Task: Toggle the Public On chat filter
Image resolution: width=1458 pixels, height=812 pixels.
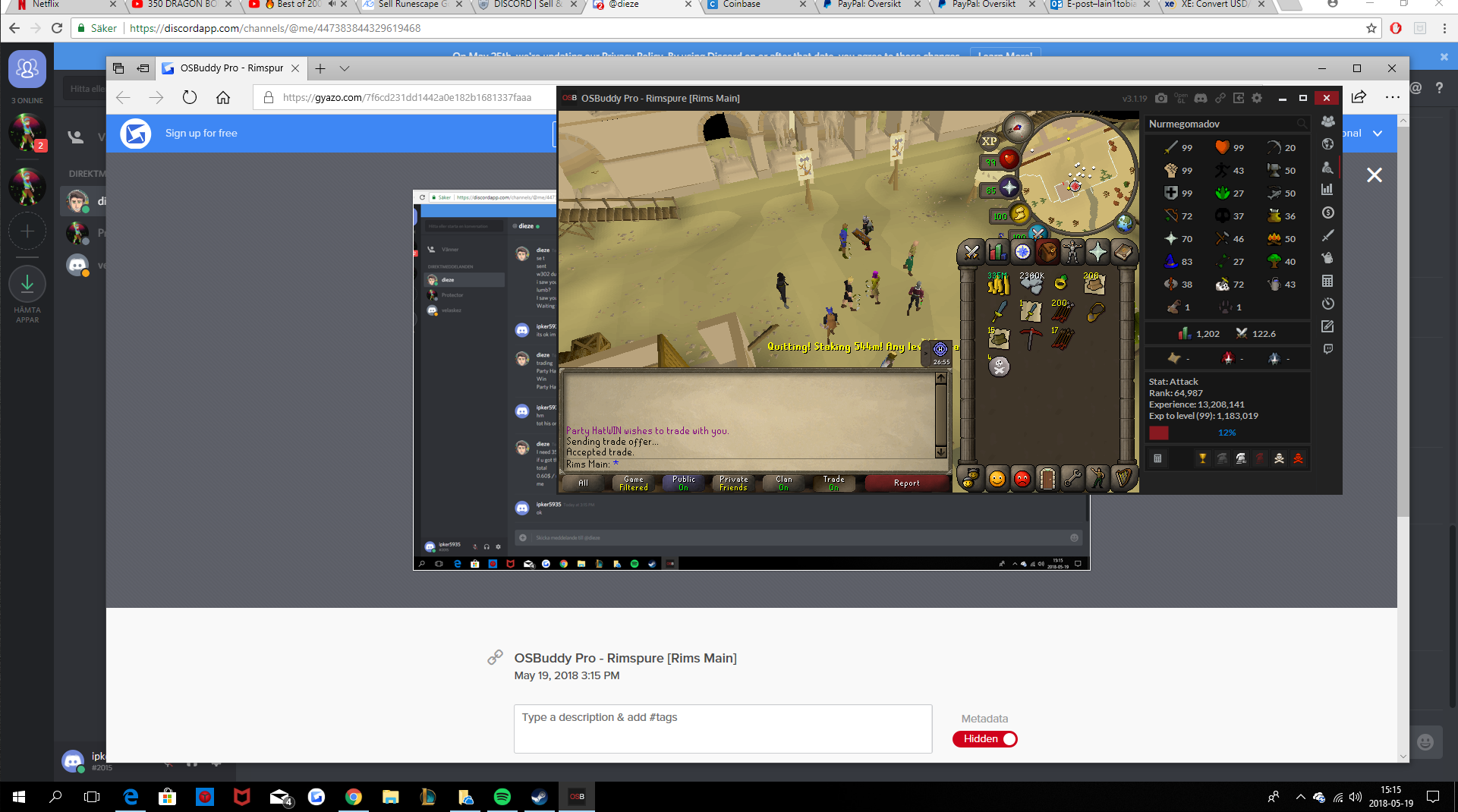Action: [x=684, y=483]
